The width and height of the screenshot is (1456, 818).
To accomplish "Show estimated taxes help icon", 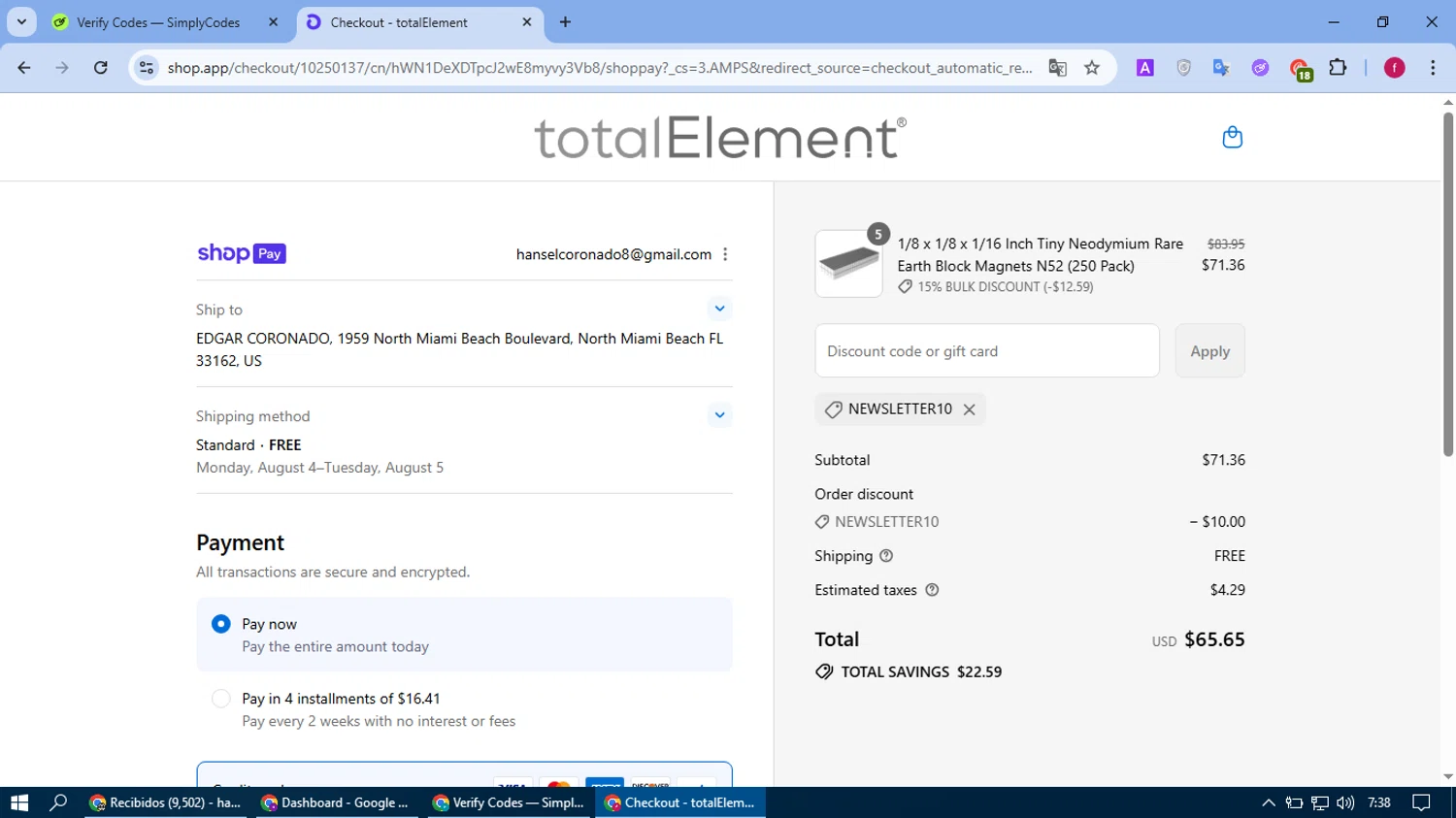I will 932,590.
